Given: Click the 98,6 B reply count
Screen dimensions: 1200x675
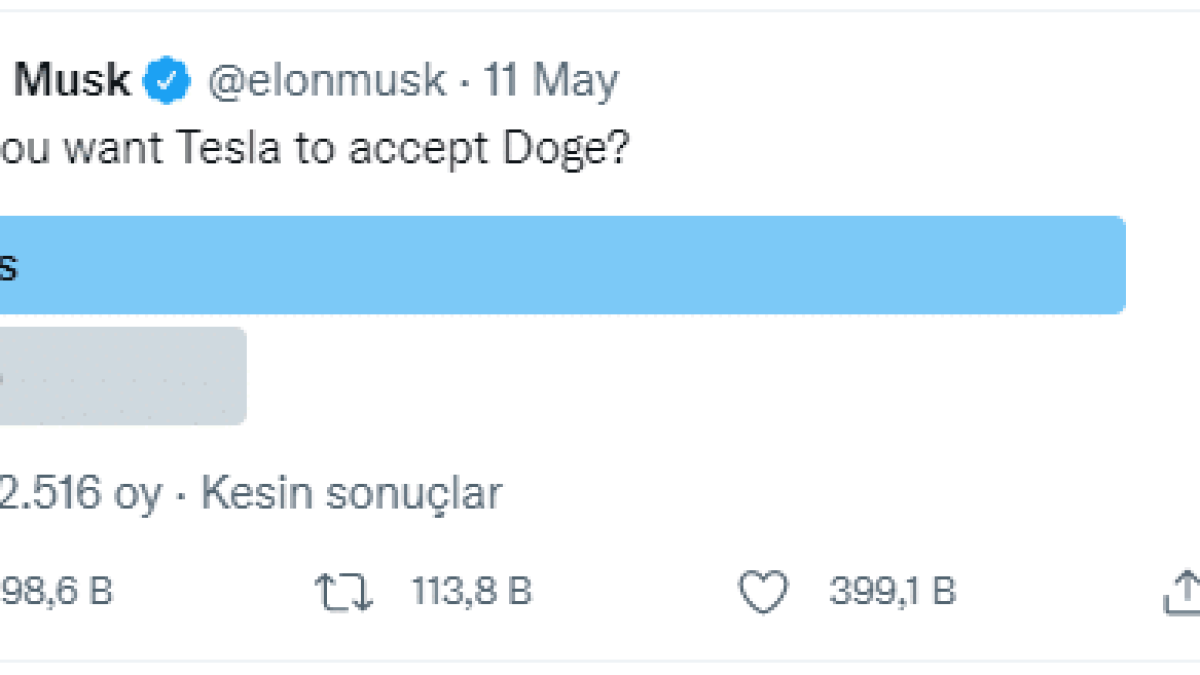Looking at the screenshot, I should tap(55, 592).
